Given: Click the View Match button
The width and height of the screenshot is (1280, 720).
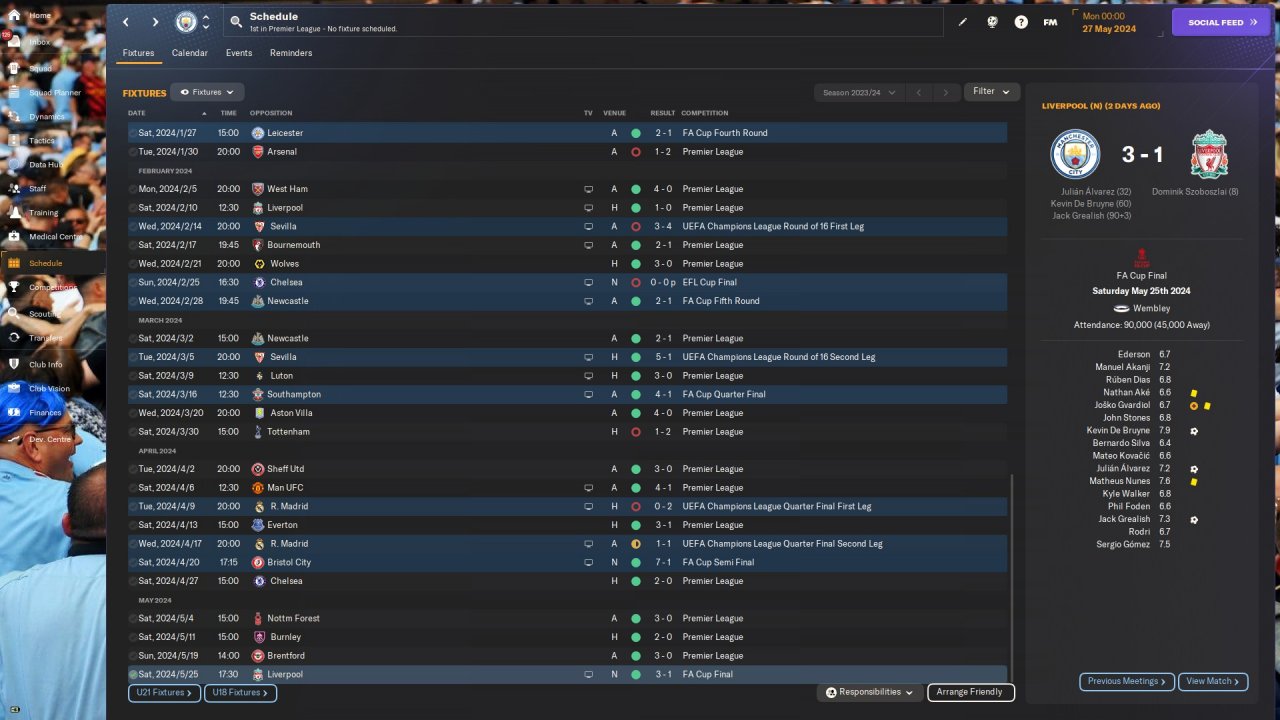Looking at the screenshot, I should coord(1213,681).
